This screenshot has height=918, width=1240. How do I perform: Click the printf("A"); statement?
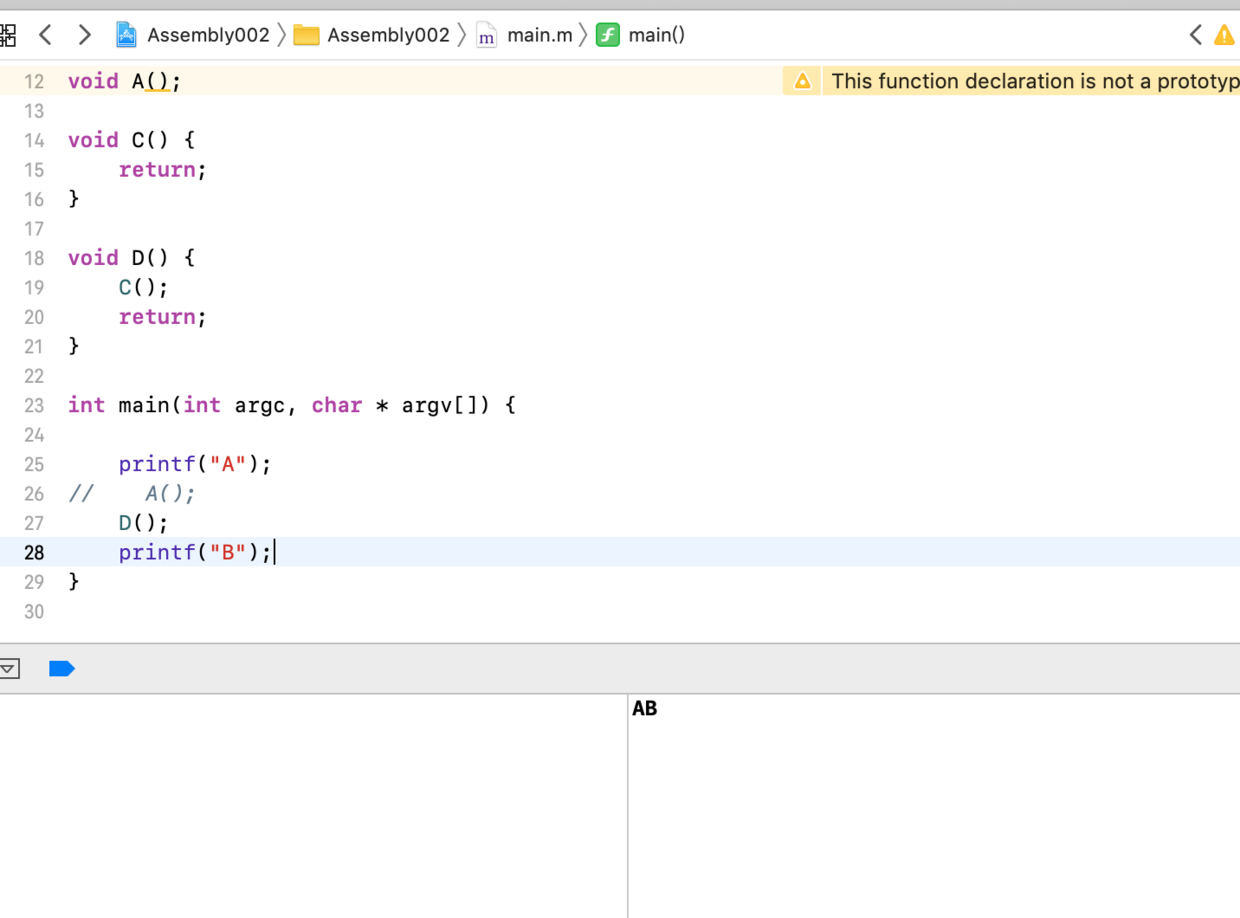[x=195, y=464]
